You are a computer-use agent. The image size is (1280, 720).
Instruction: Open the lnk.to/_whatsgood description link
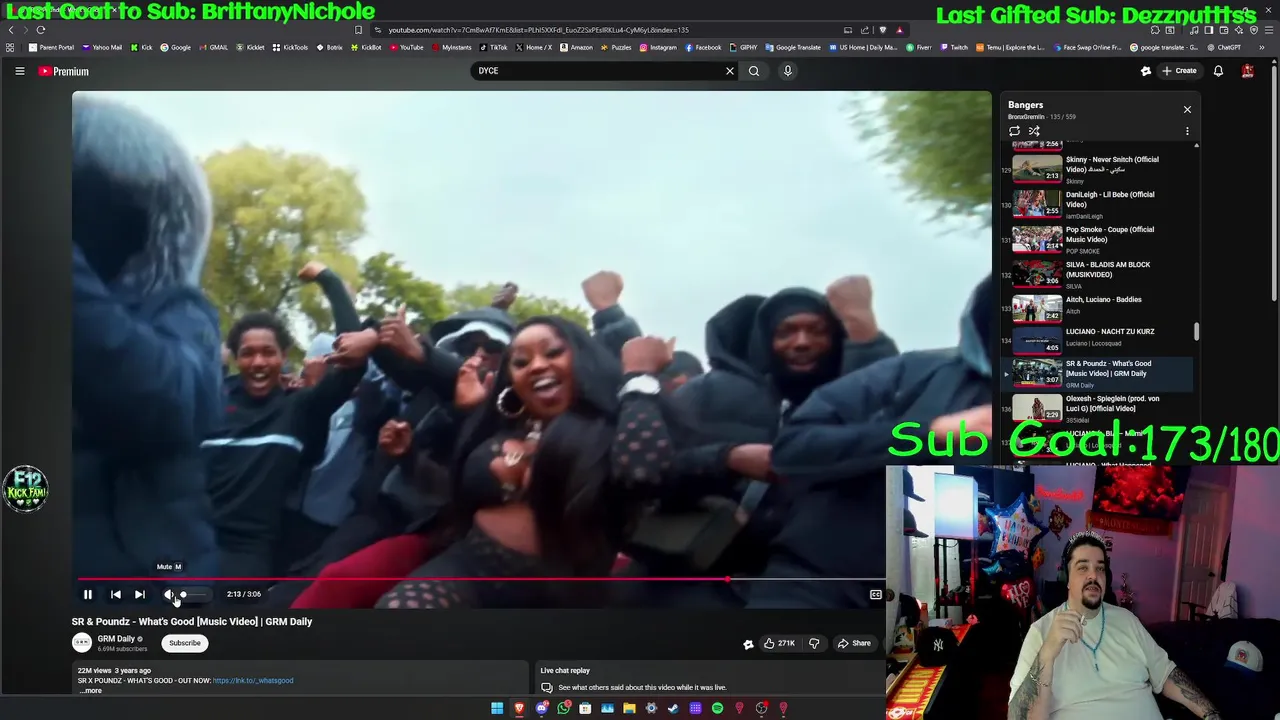click(x=253, y=681)
